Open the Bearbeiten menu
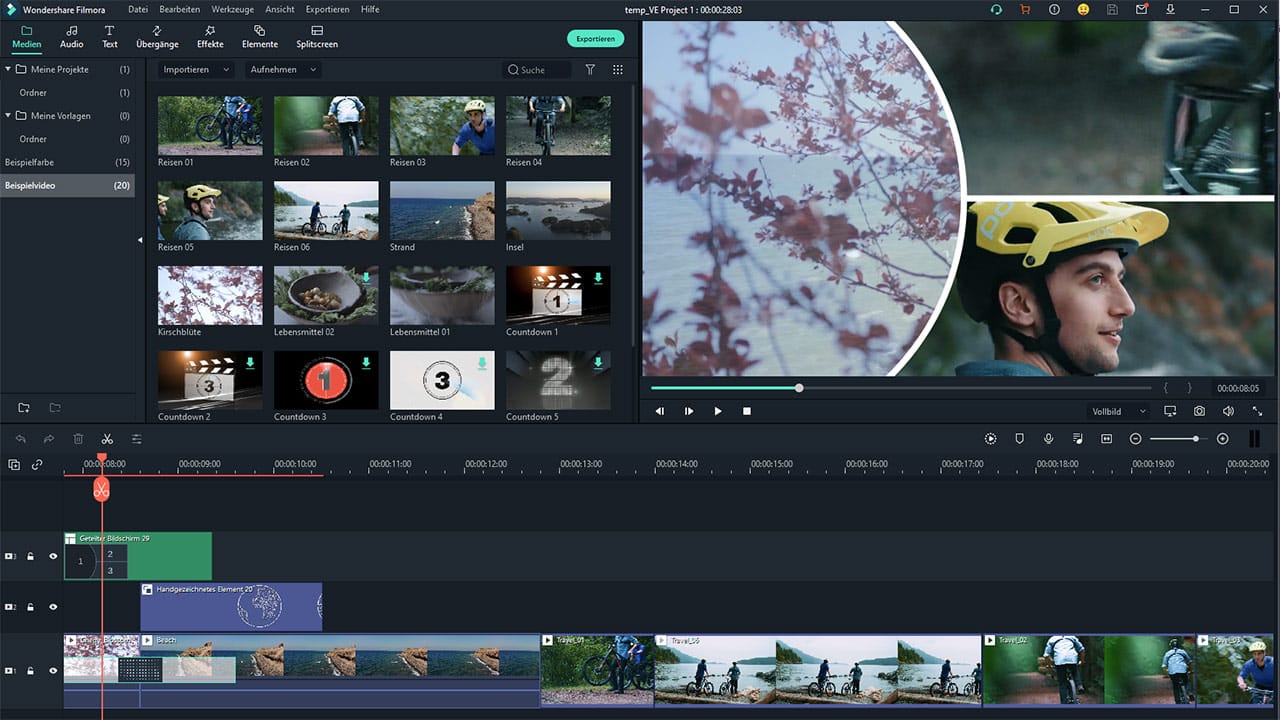 [x=179, y=9]
